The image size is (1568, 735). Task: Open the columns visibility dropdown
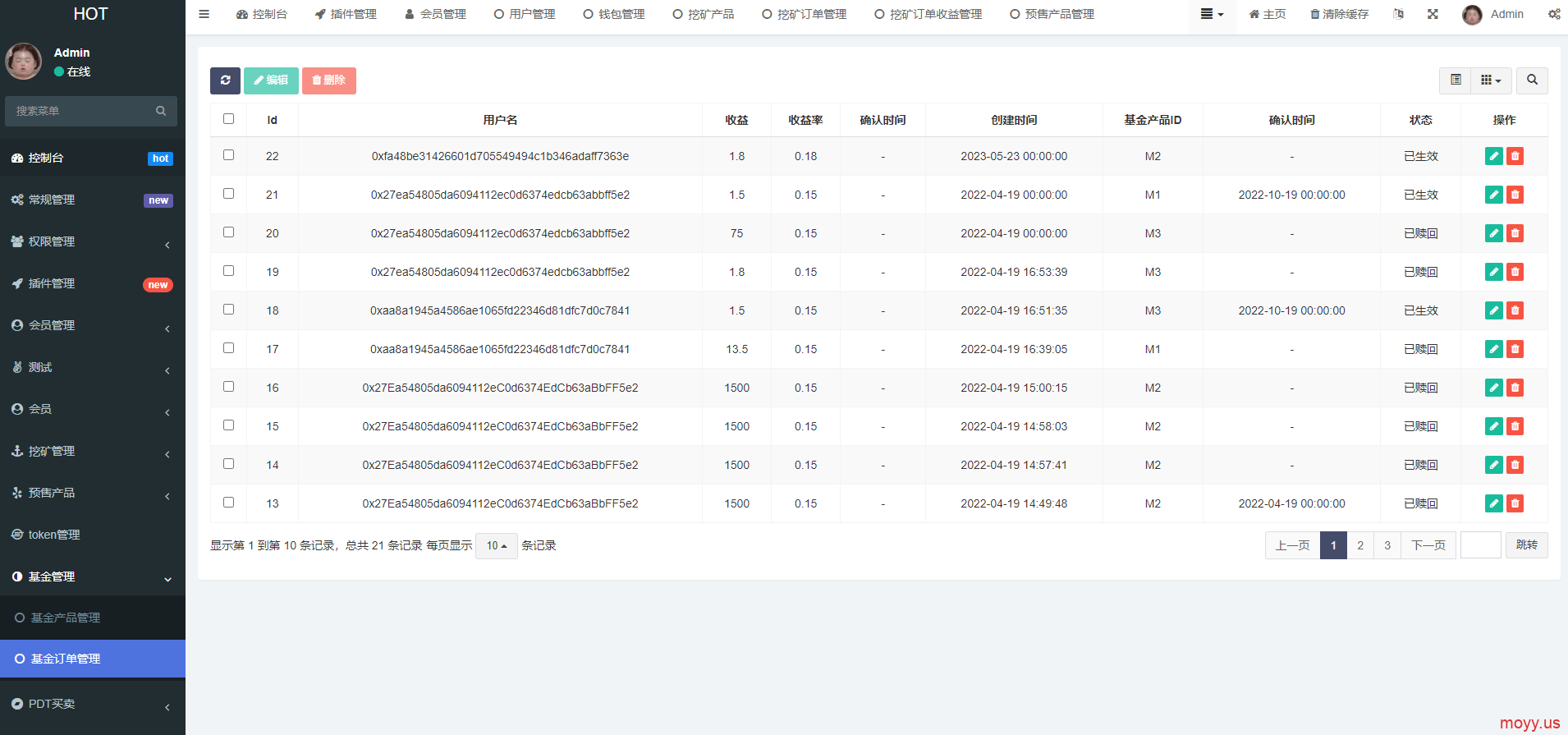[x=1491, y=80]
